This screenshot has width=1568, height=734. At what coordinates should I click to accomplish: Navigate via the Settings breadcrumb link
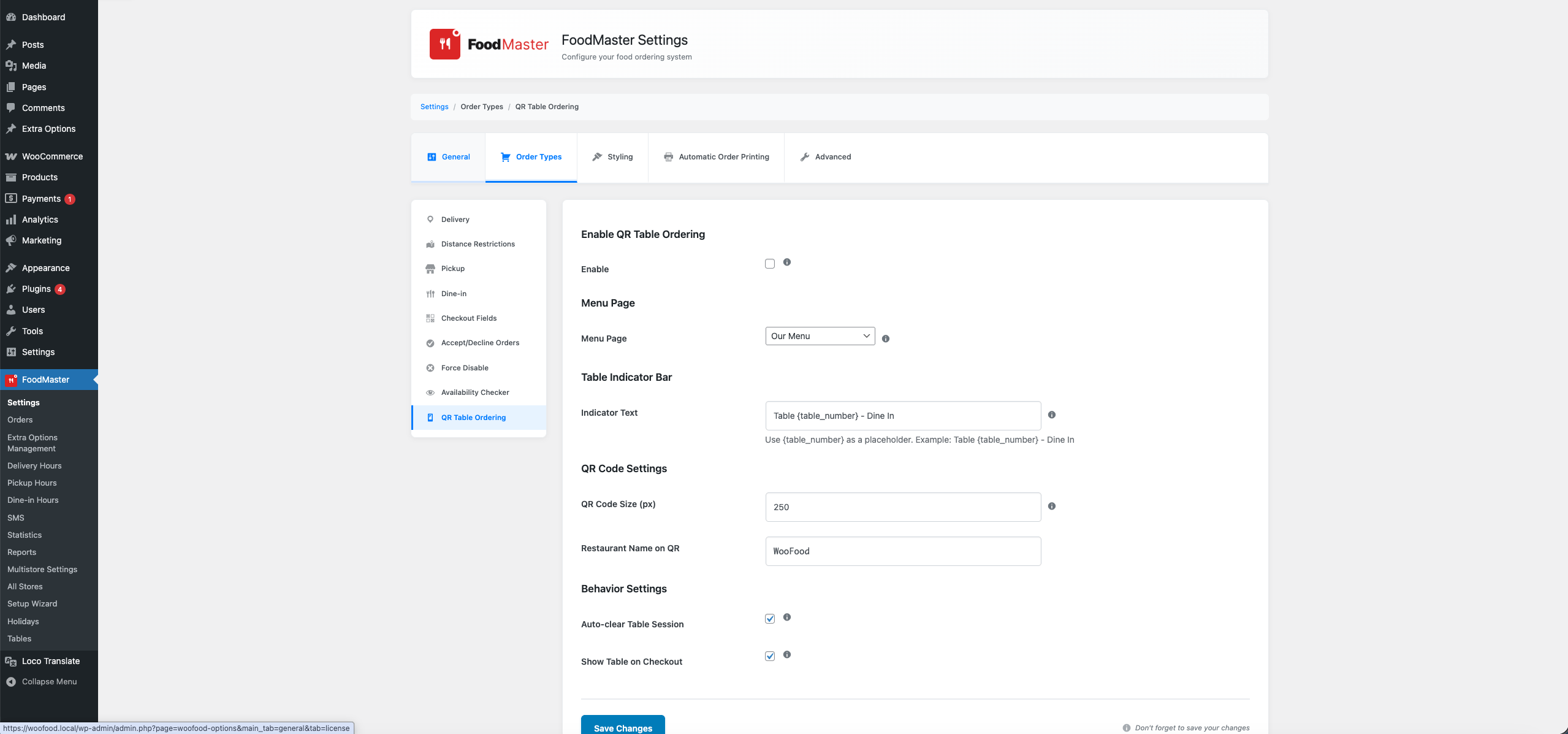pos(434,106)
